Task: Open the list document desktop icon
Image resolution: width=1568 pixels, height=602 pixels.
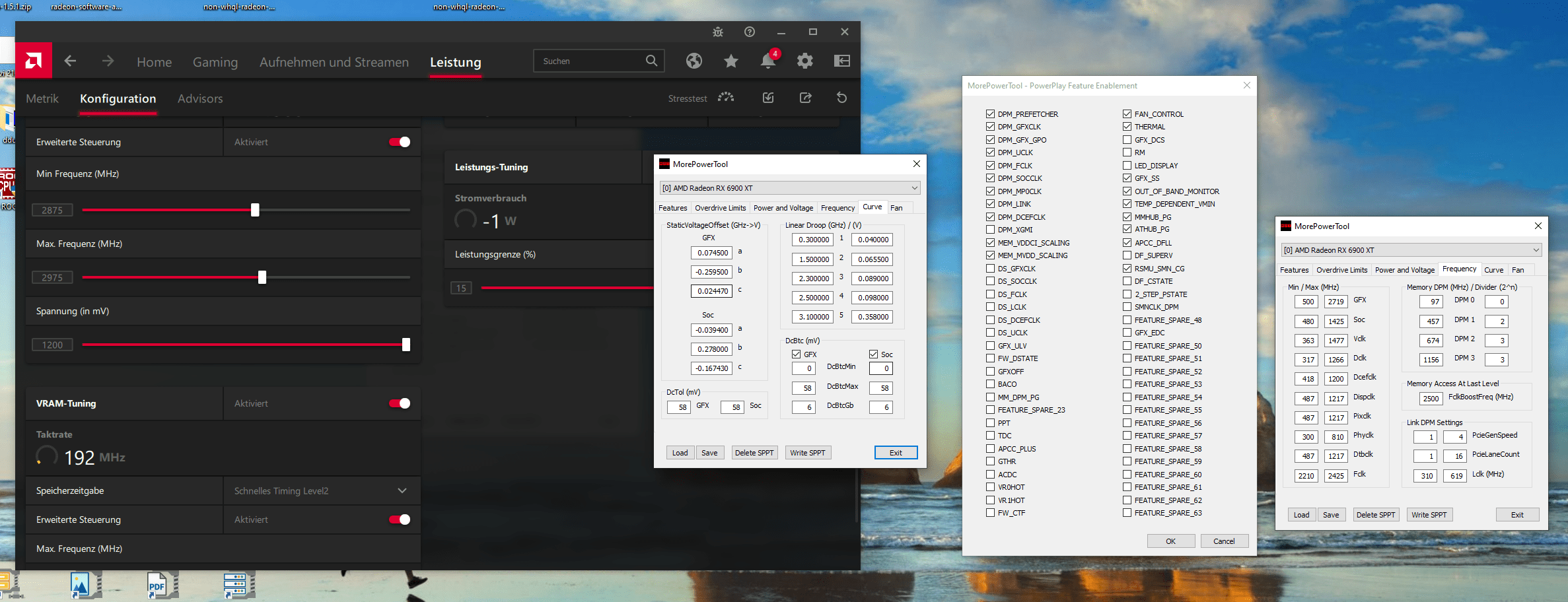Action: coord(238,584)
